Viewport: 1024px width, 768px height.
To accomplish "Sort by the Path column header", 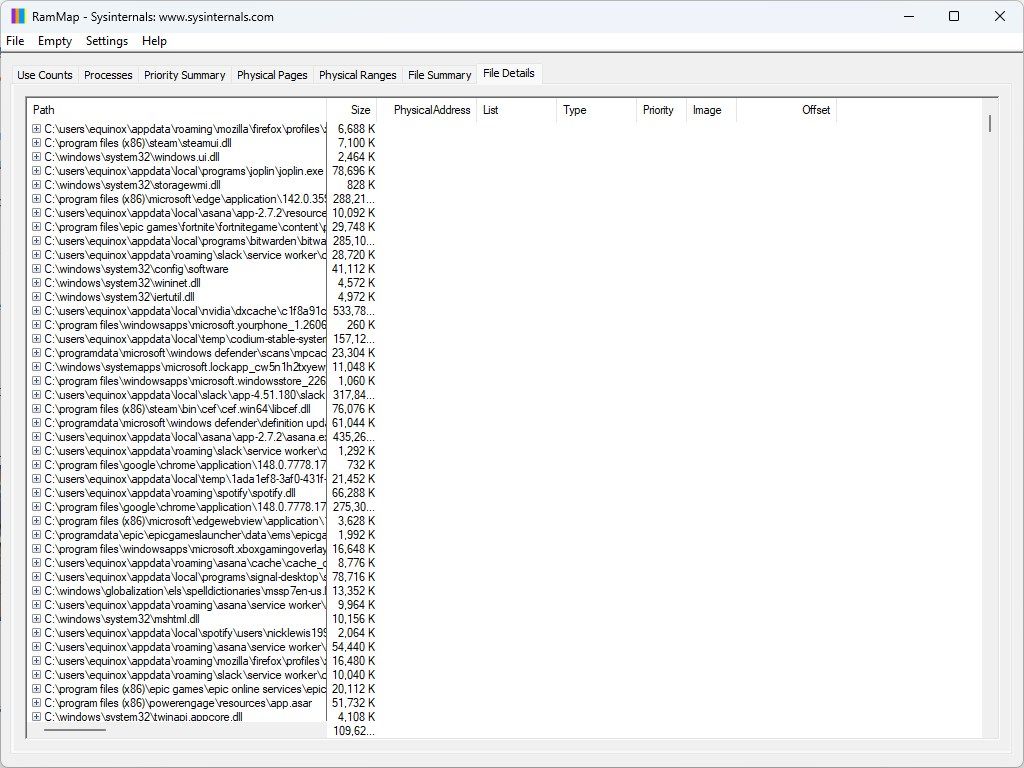I will [x=176, y=110].
